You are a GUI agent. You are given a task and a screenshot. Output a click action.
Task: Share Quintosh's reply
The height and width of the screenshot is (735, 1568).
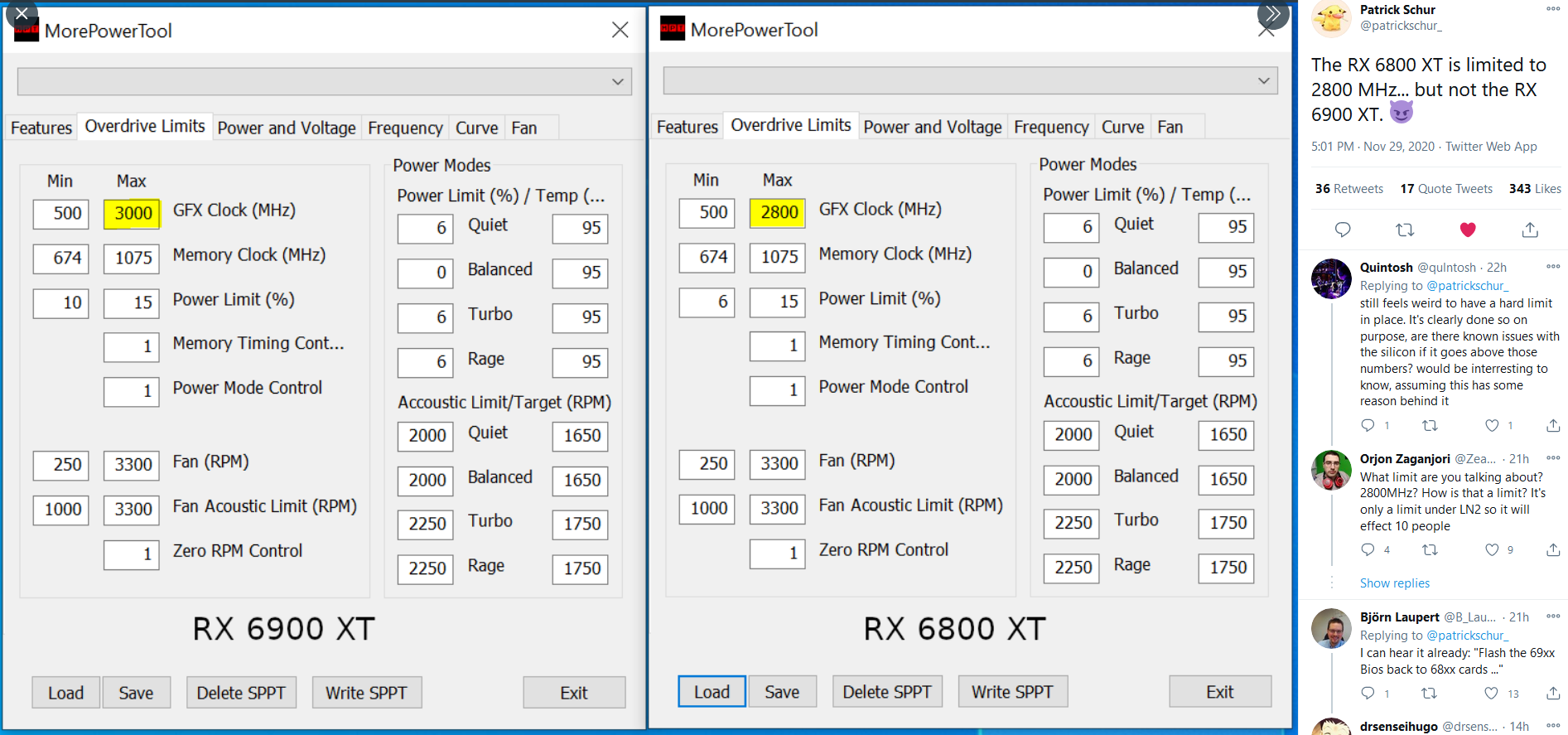(x=1553, y=425)
